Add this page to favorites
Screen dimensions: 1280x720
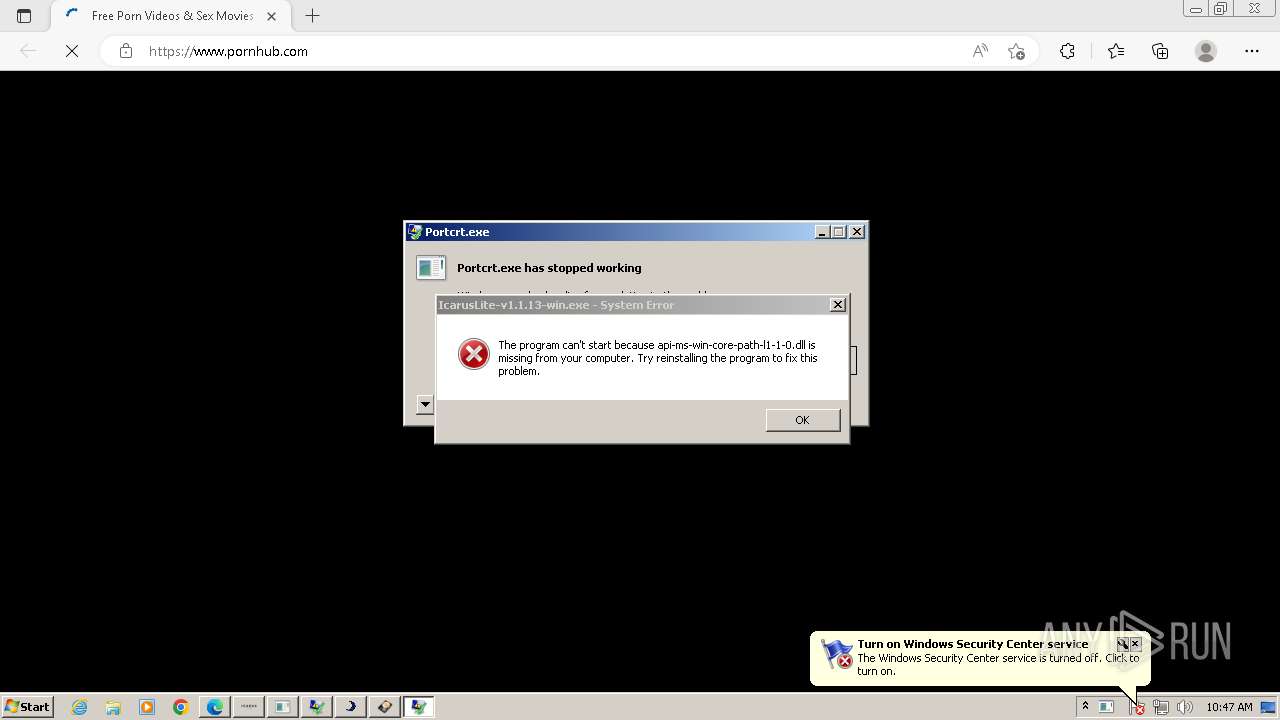tap(1016, 51)
